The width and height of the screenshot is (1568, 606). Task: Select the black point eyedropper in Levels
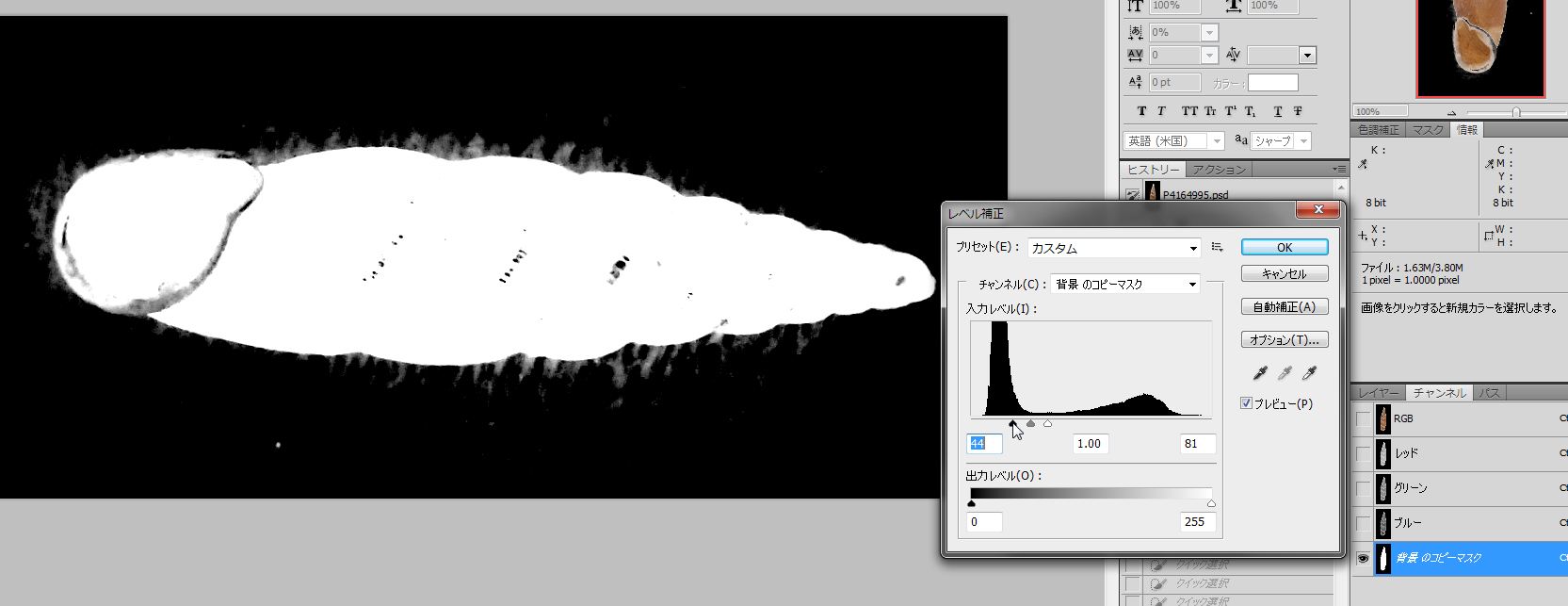1260,373
